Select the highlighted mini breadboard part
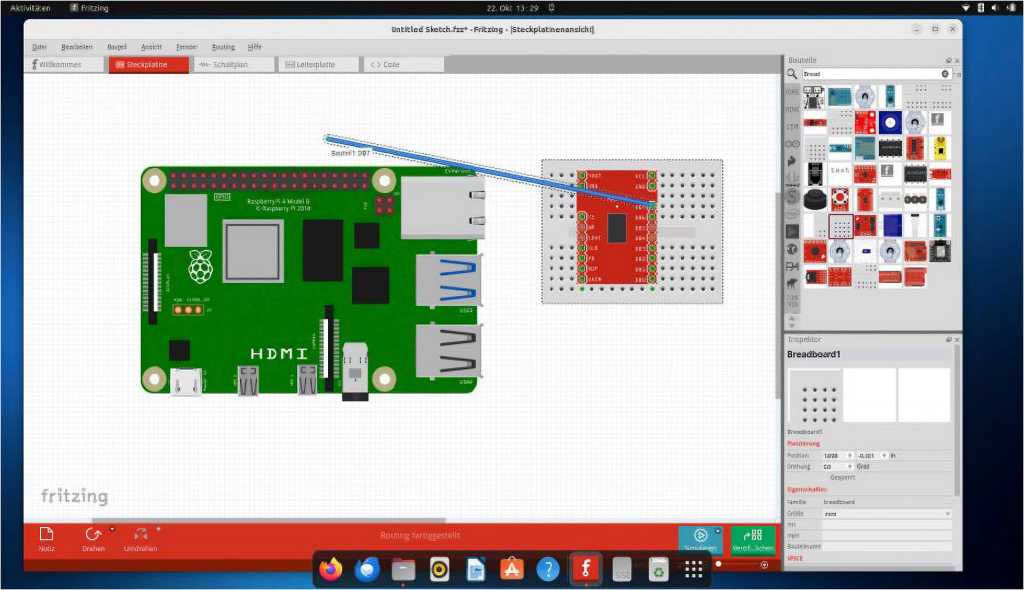Image resolution: width=1024 pixels, height=590 pixels. point(840,226)
